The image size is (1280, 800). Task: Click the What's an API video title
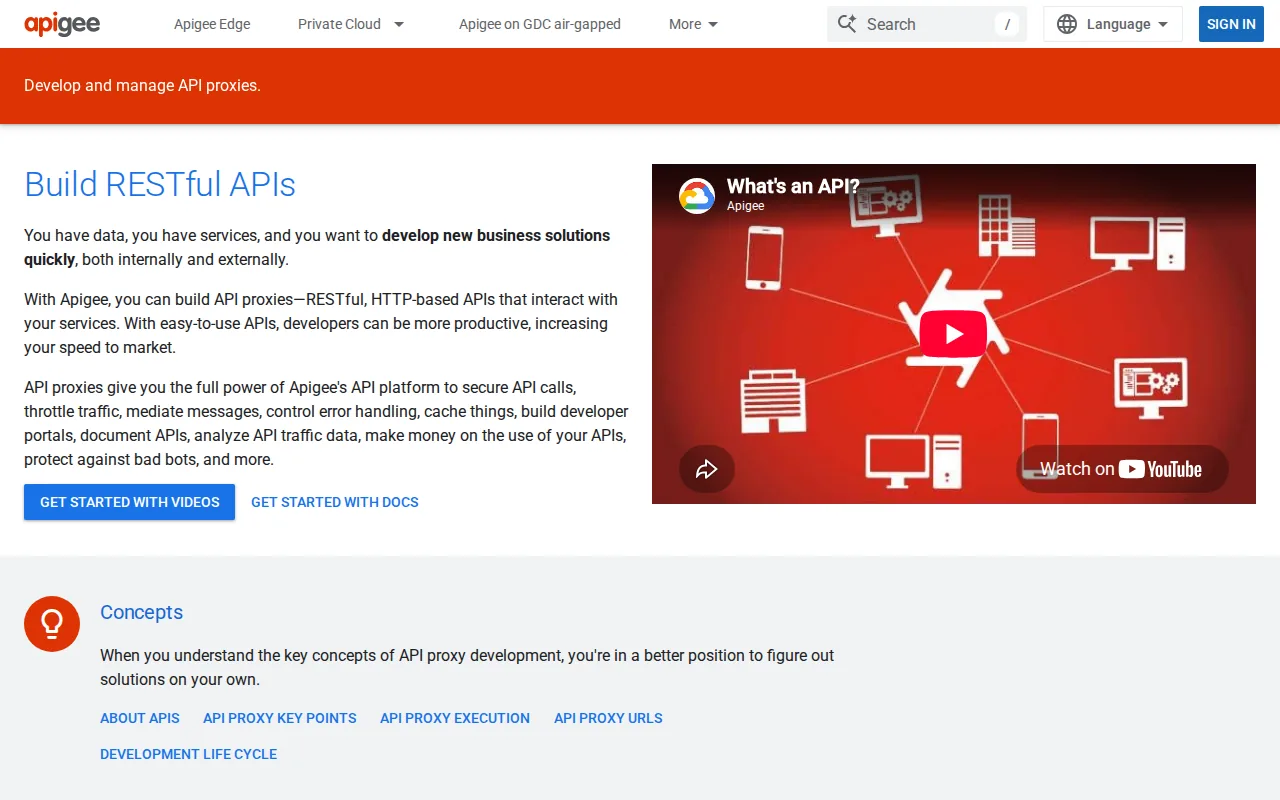(793, 186)
